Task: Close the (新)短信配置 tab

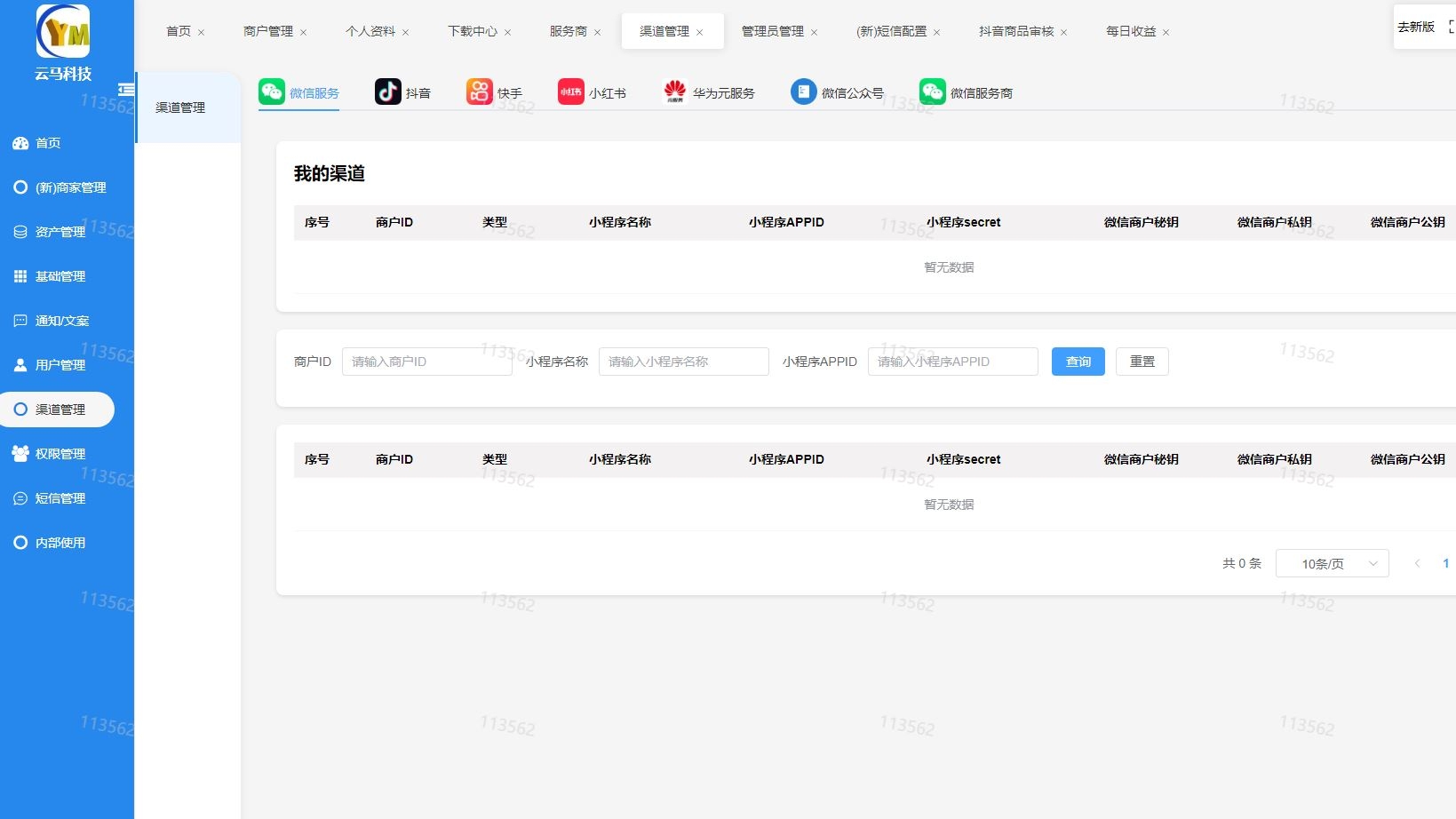Action: [x=936, y=32]
